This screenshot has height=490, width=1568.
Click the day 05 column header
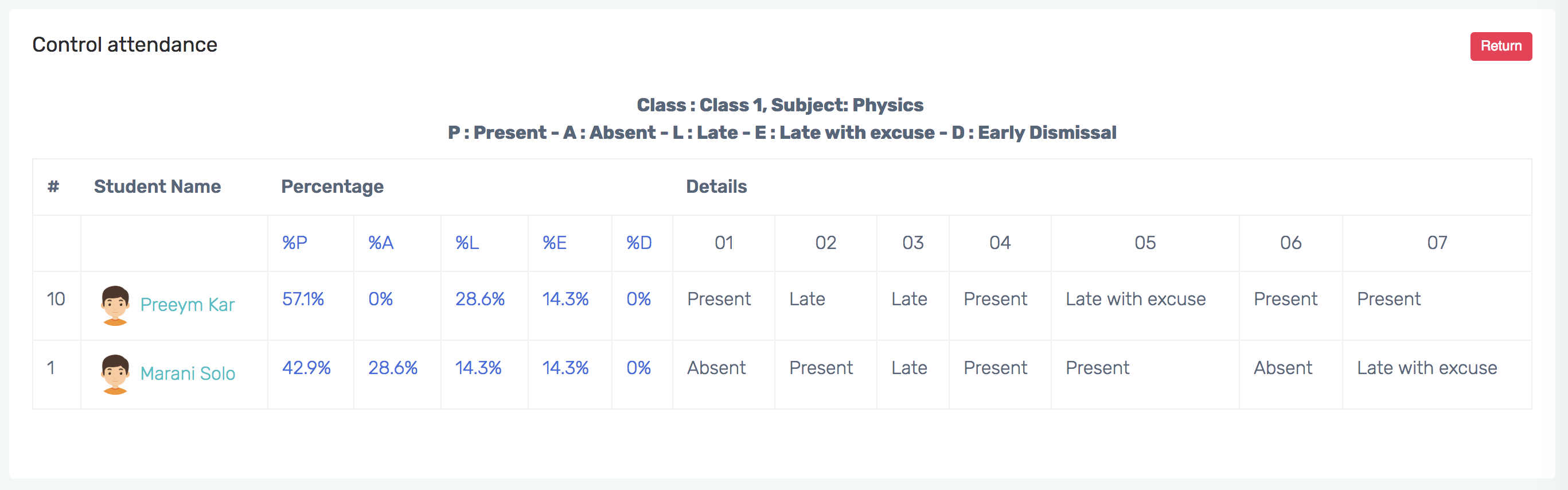1144,243
